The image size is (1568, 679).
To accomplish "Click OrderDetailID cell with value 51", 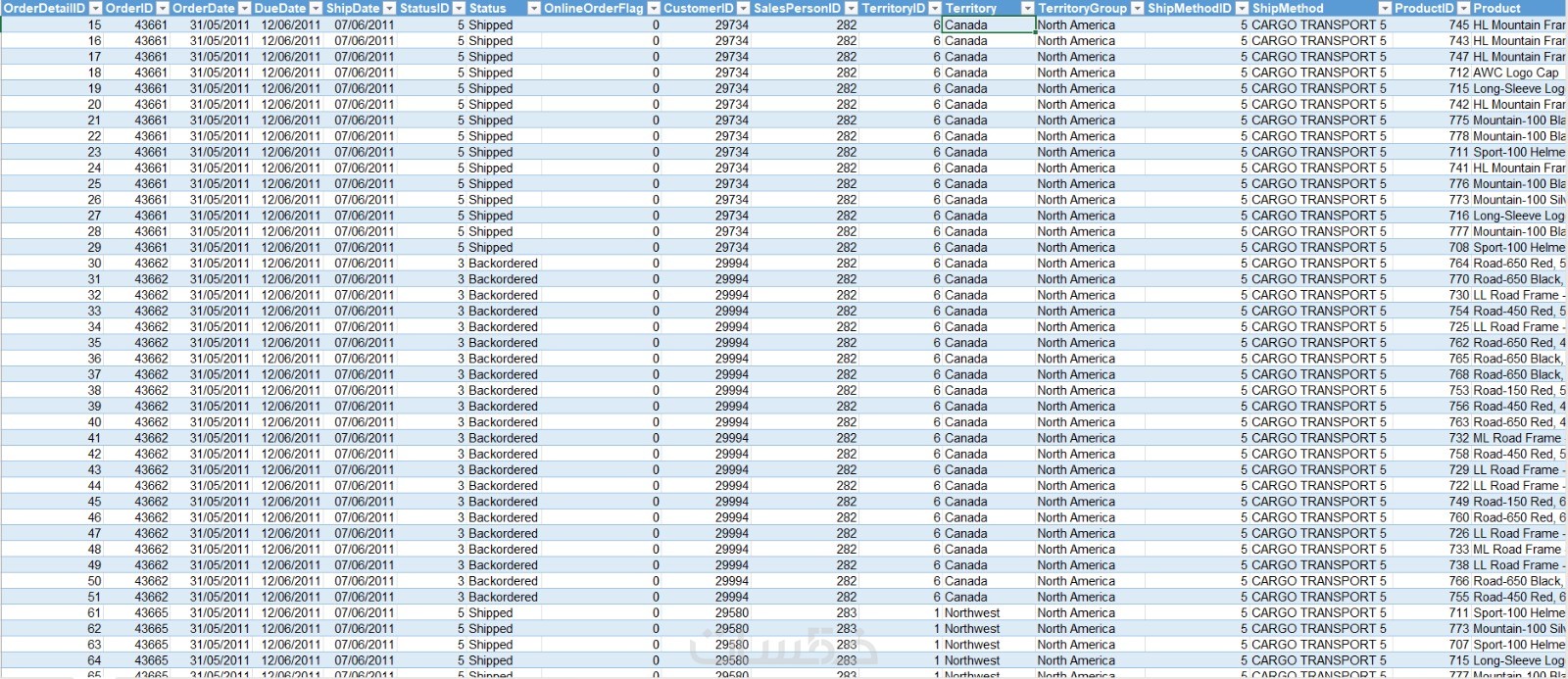I will point(94,596).
